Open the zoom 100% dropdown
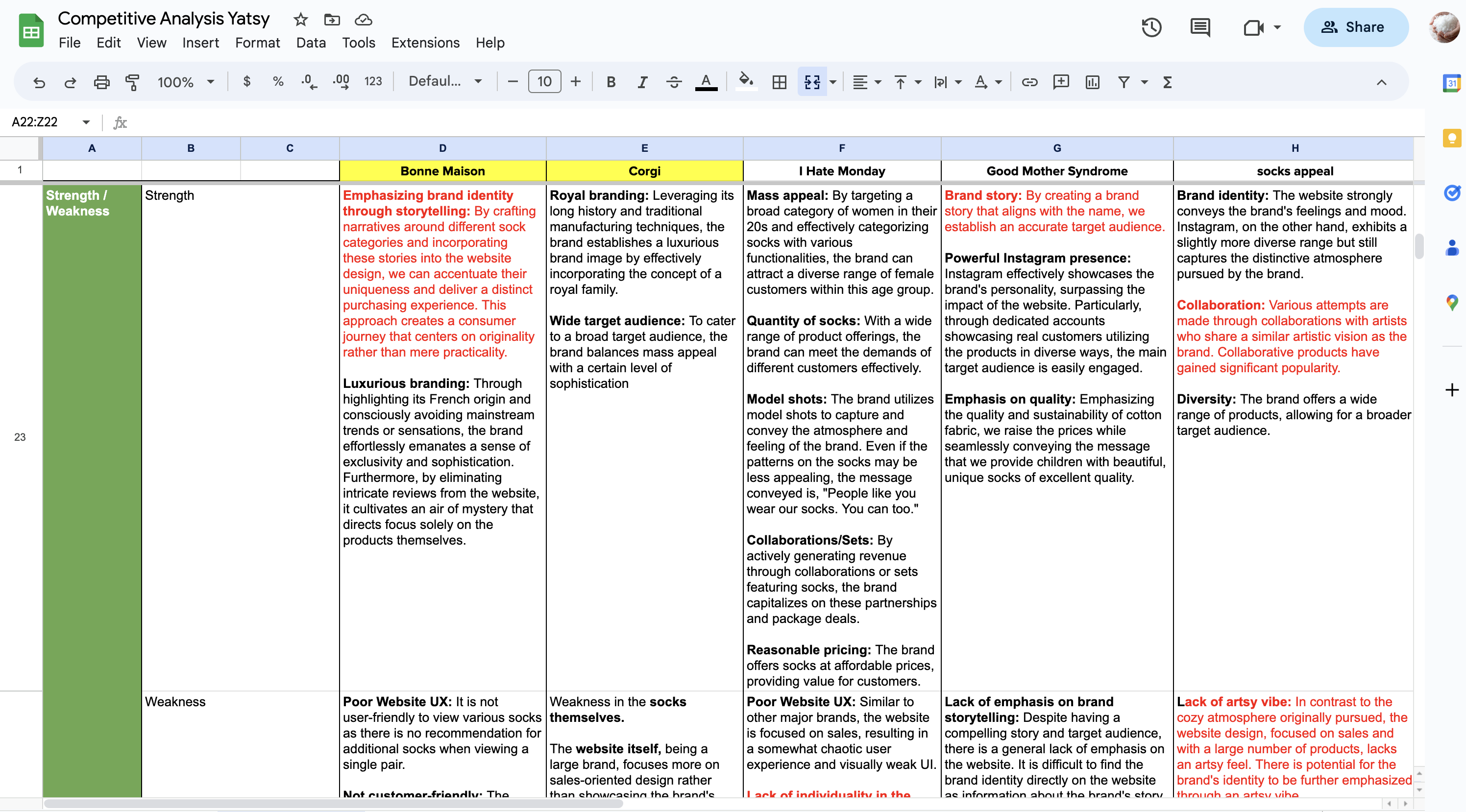 point(186,82)
